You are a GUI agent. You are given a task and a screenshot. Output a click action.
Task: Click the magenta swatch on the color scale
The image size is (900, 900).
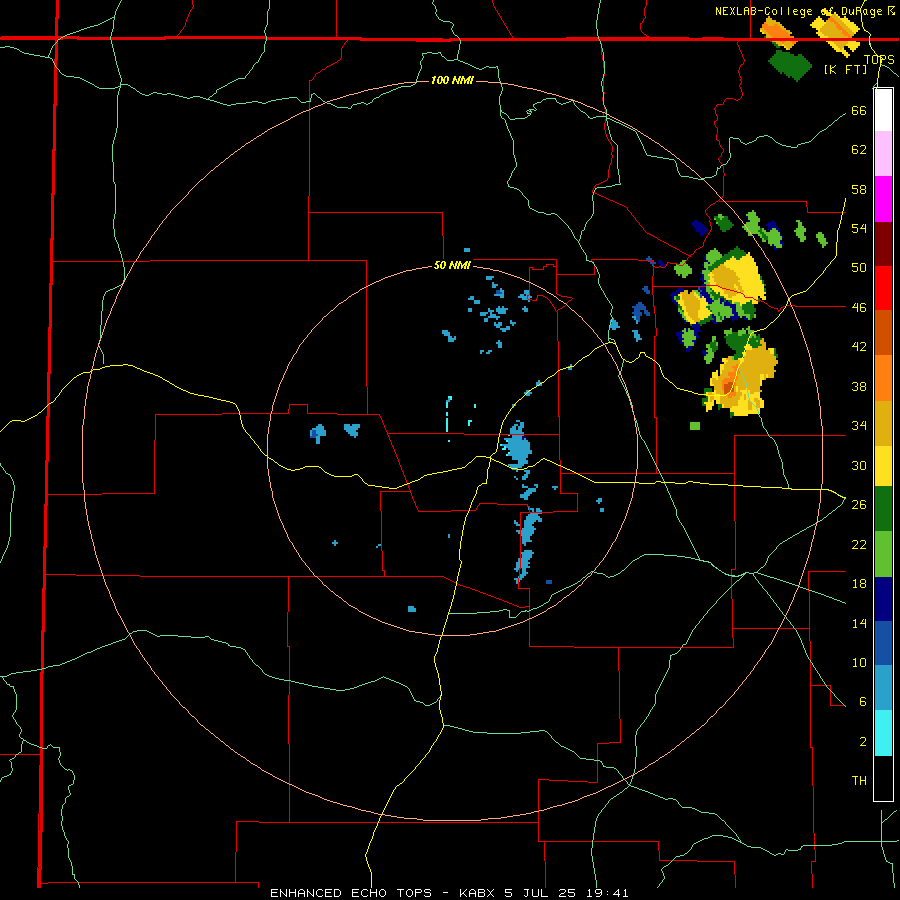883,199
